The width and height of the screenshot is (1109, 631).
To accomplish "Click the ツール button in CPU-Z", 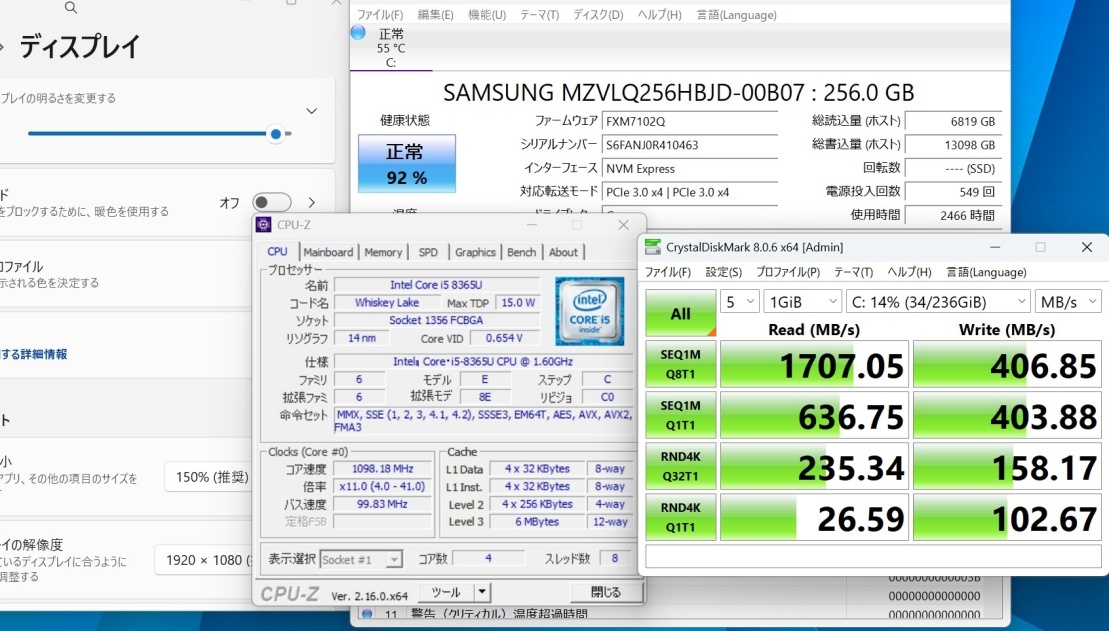I will pyautogui.click(x=446, y=592).
